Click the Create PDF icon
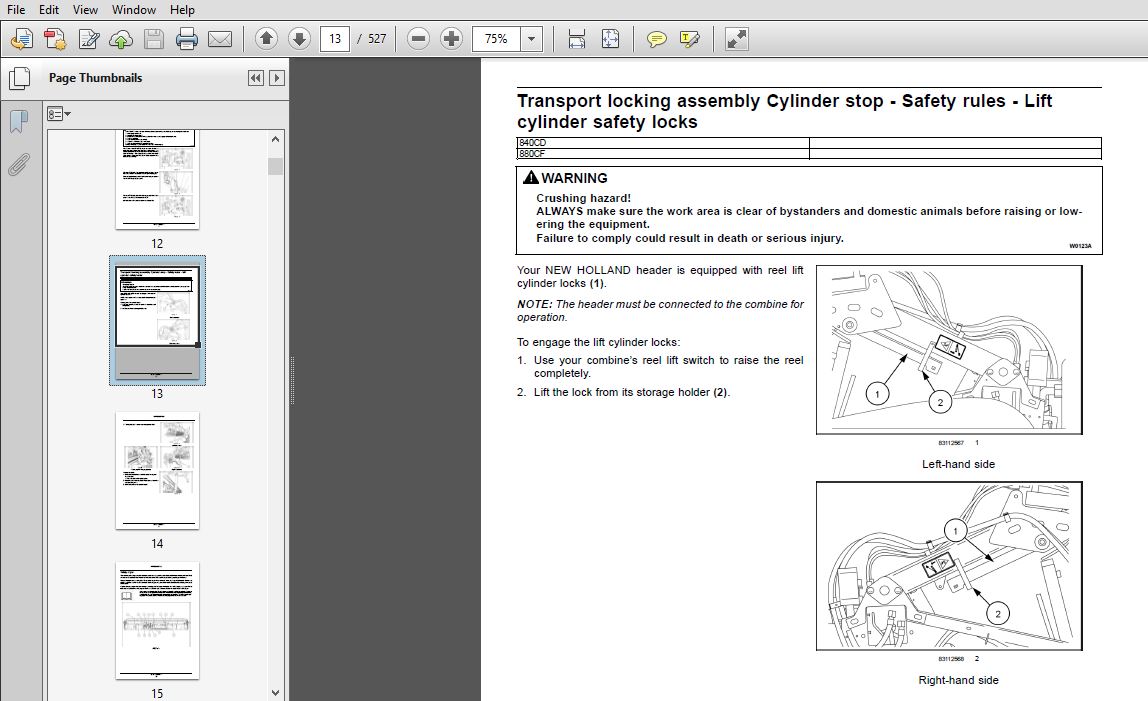The height and width of the screenshot is (701, 1148). coord(55,39)
